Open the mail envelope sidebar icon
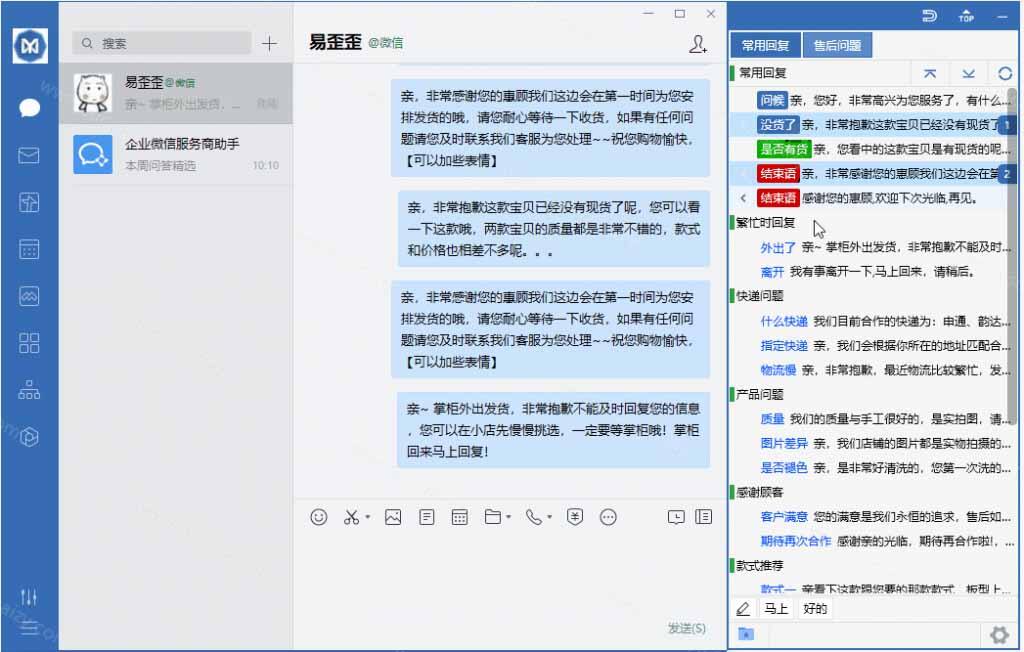1024x652 pixels. tap(29, 155)
